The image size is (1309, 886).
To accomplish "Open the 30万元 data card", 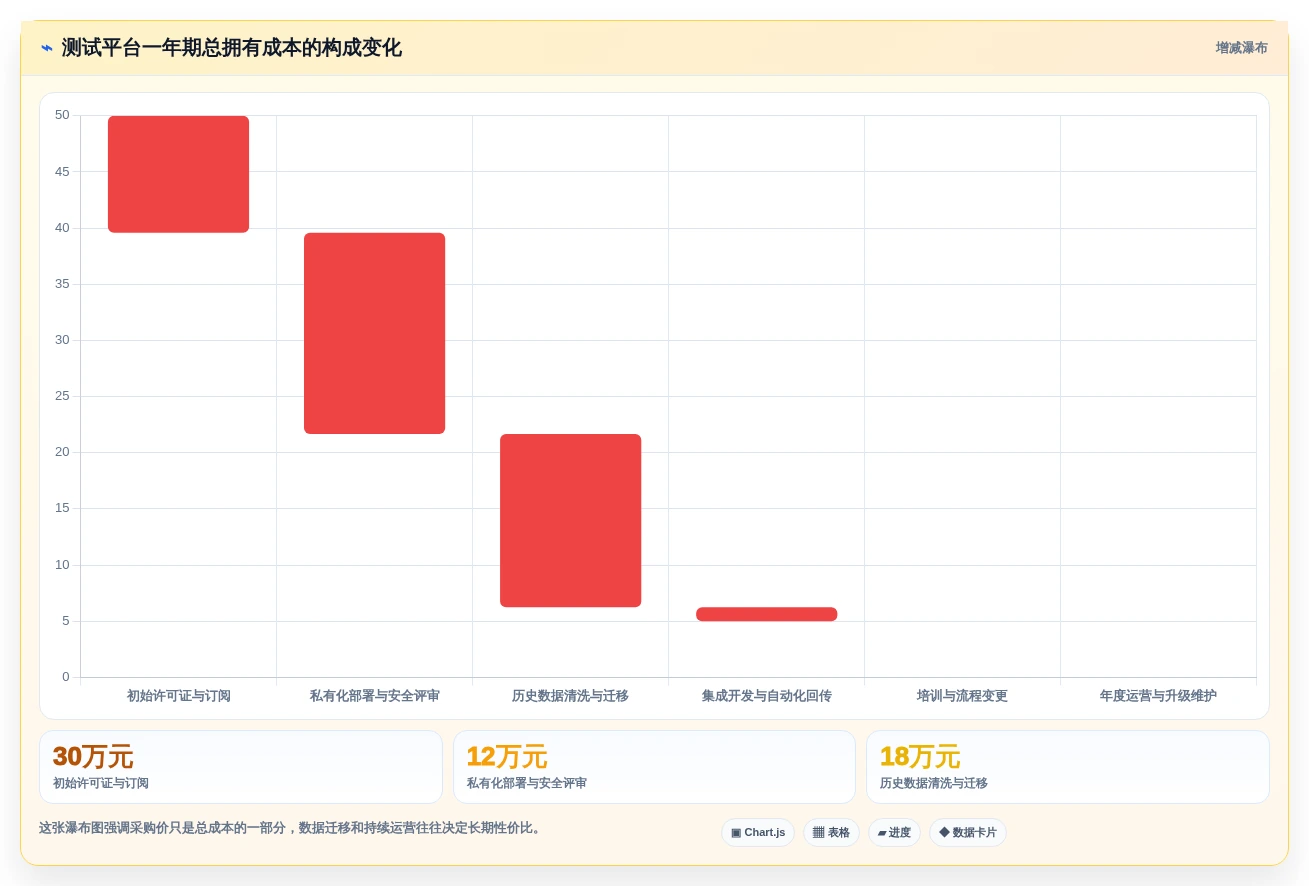I will pyautogui.click(x=241, y=767).
